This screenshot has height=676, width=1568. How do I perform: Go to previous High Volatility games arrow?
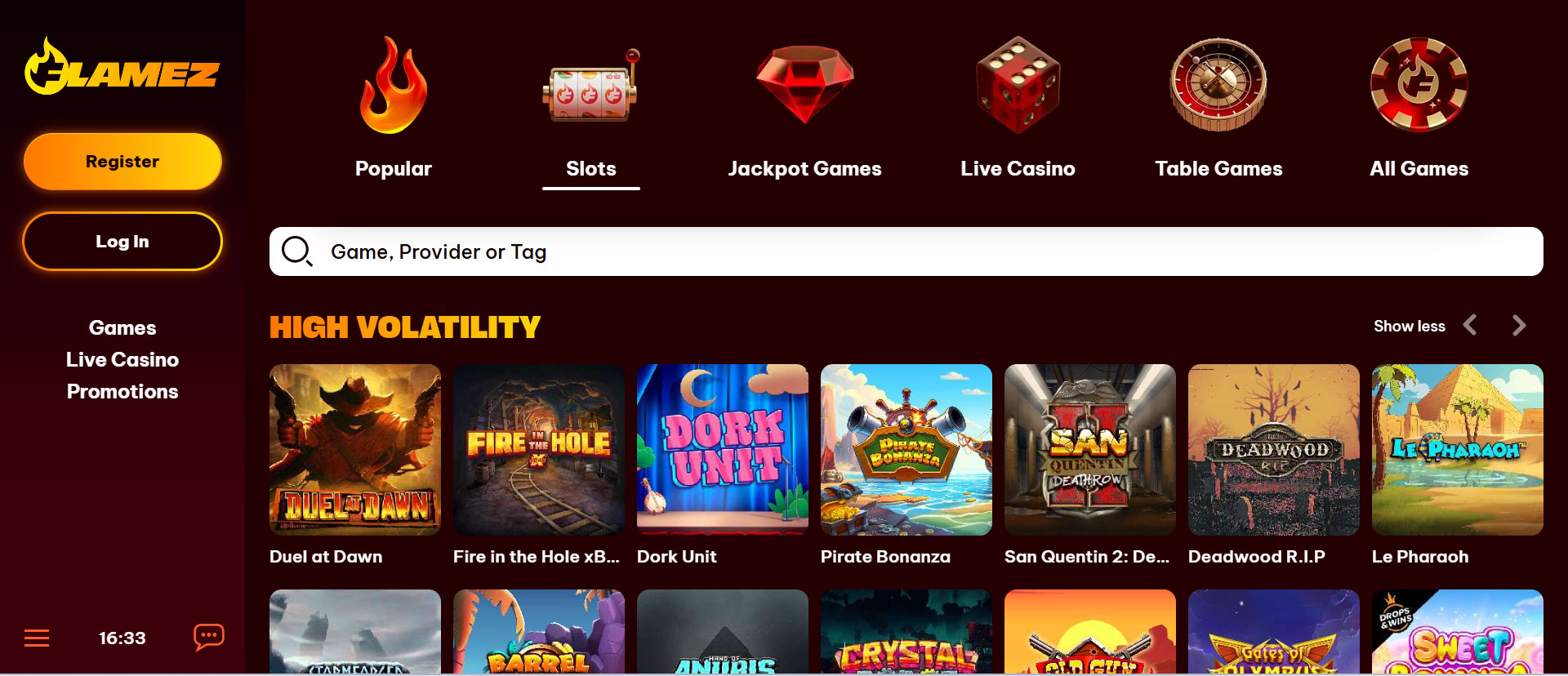pyautogui.click(x=1470, y=326)
